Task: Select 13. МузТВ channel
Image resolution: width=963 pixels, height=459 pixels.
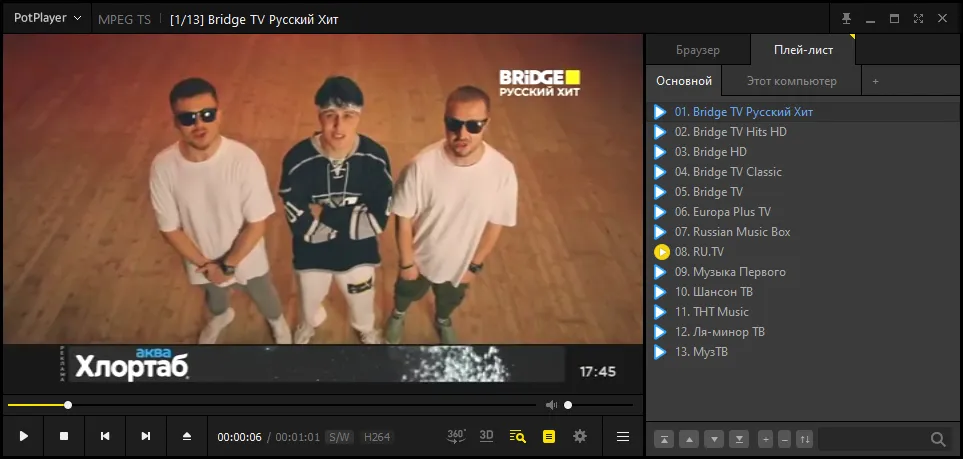Action: (804, 352)
